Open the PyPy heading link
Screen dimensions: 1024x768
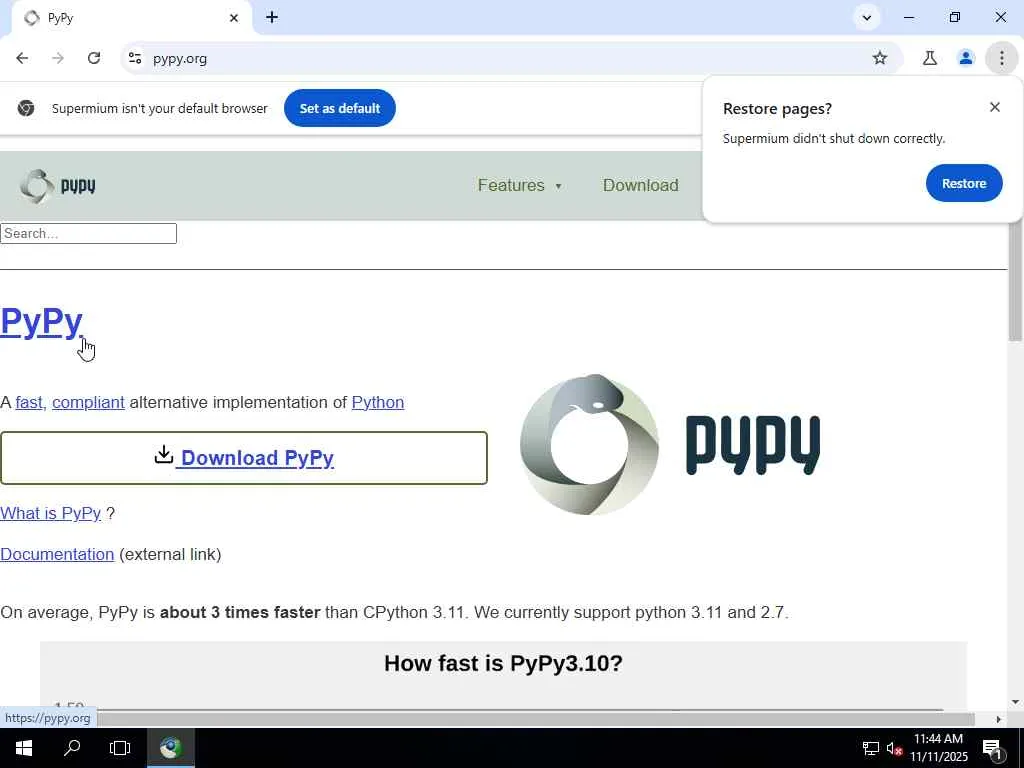tap(41, 321)
